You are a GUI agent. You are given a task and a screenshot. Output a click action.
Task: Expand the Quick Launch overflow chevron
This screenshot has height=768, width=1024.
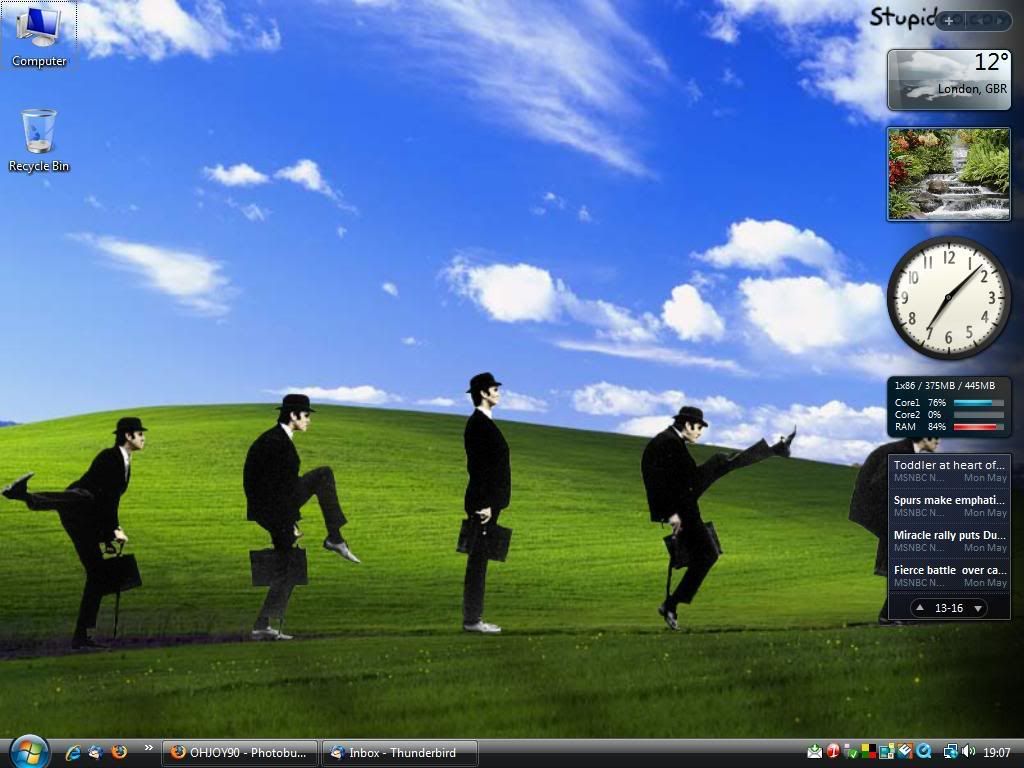pos(149,748)
